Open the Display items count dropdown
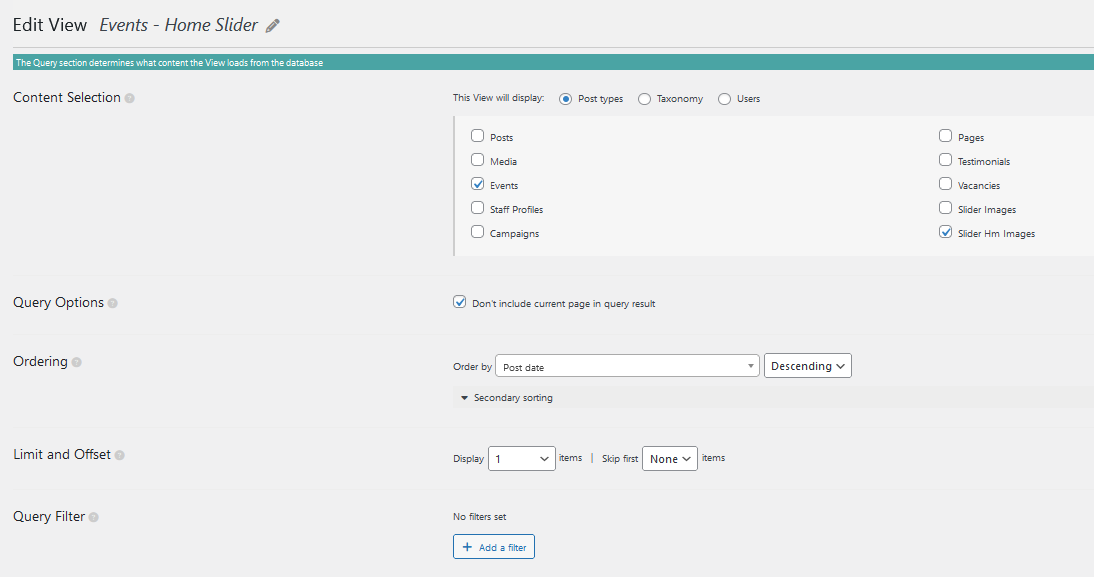The image size is (1094, 577). (522, 458)
